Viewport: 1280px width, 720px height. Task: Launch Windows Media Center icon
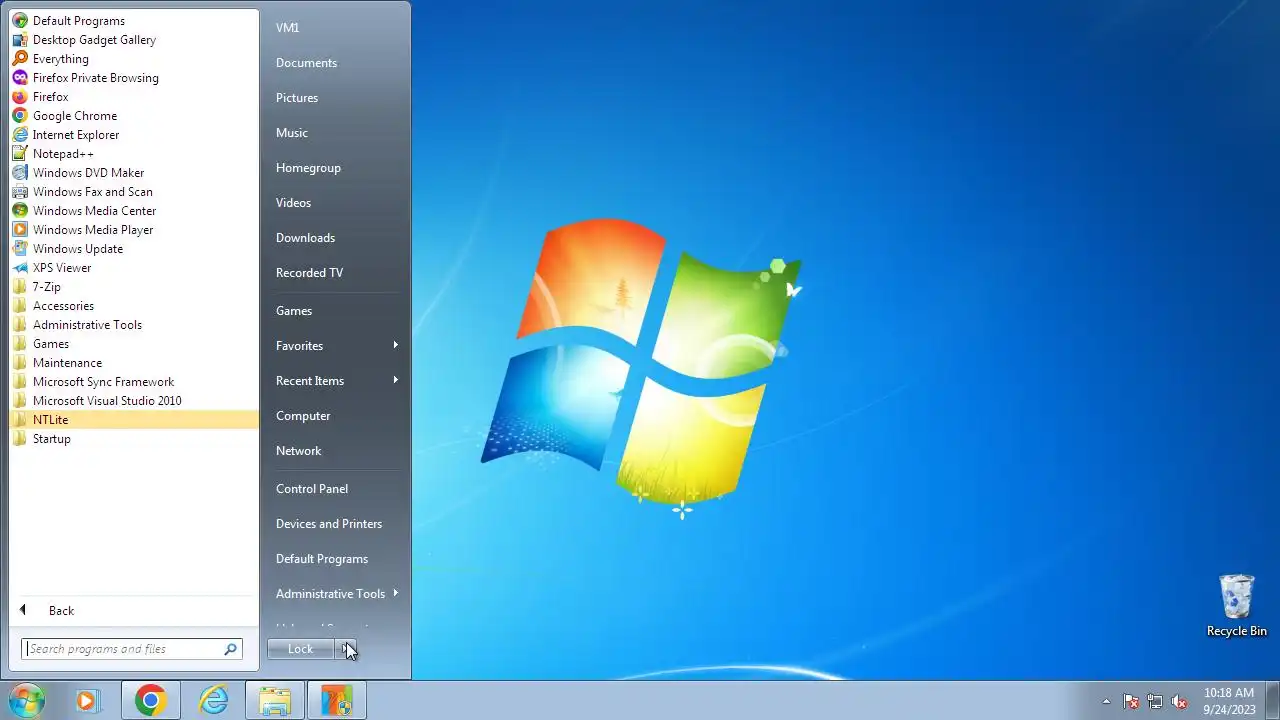(x=20, y=211)
